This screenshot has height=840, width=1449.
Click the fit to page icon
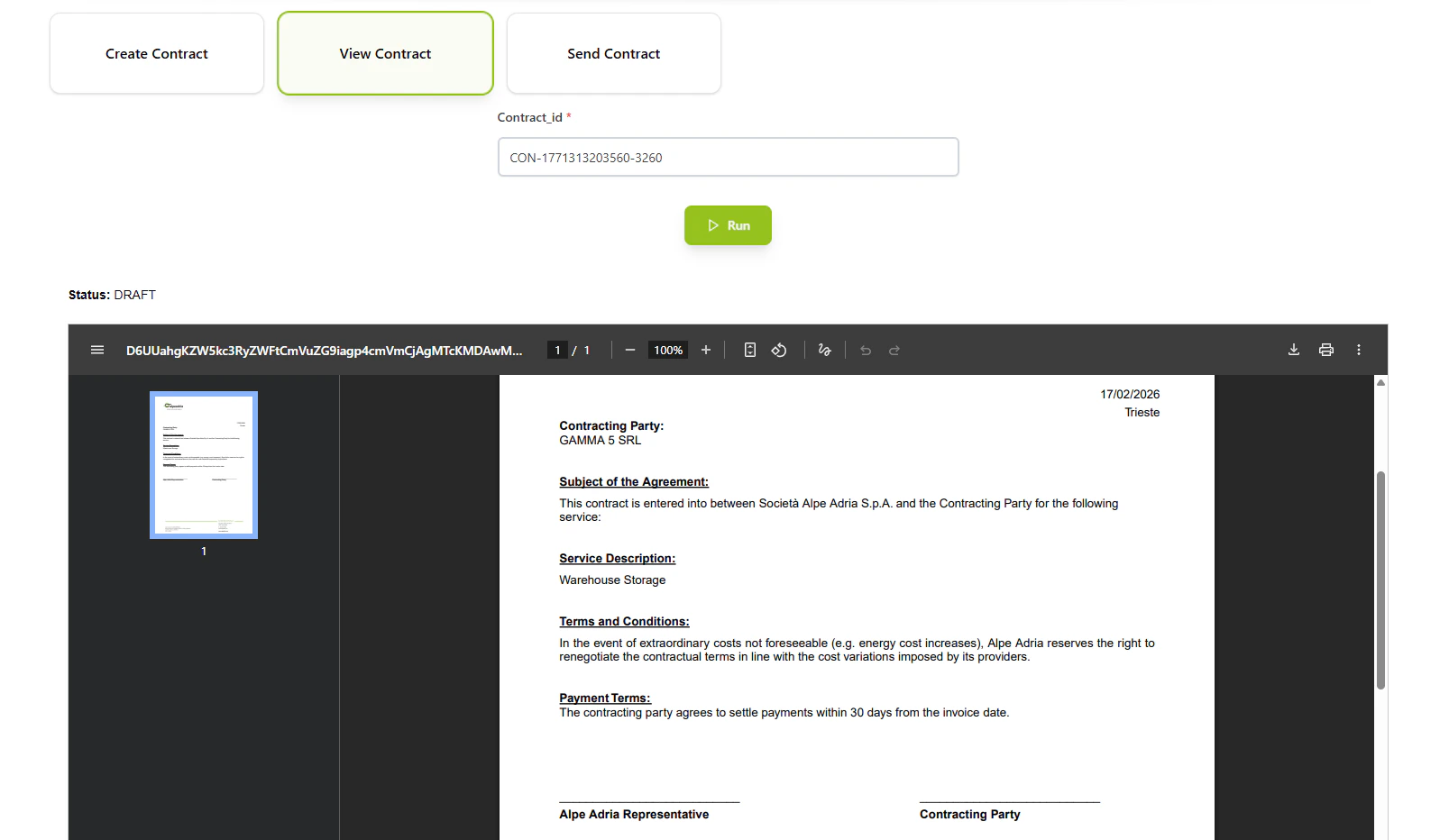(x=749, y=350)
